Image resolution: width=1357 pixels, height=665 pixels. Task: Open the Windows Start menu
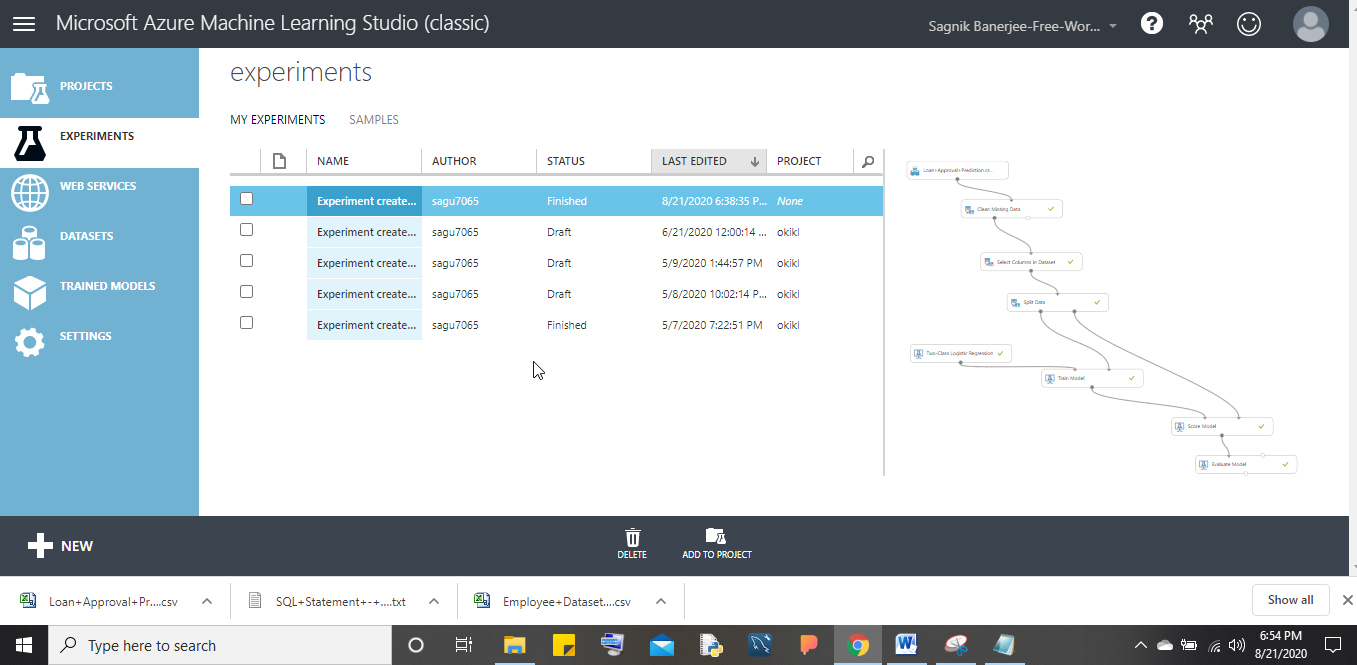point(24,645)
